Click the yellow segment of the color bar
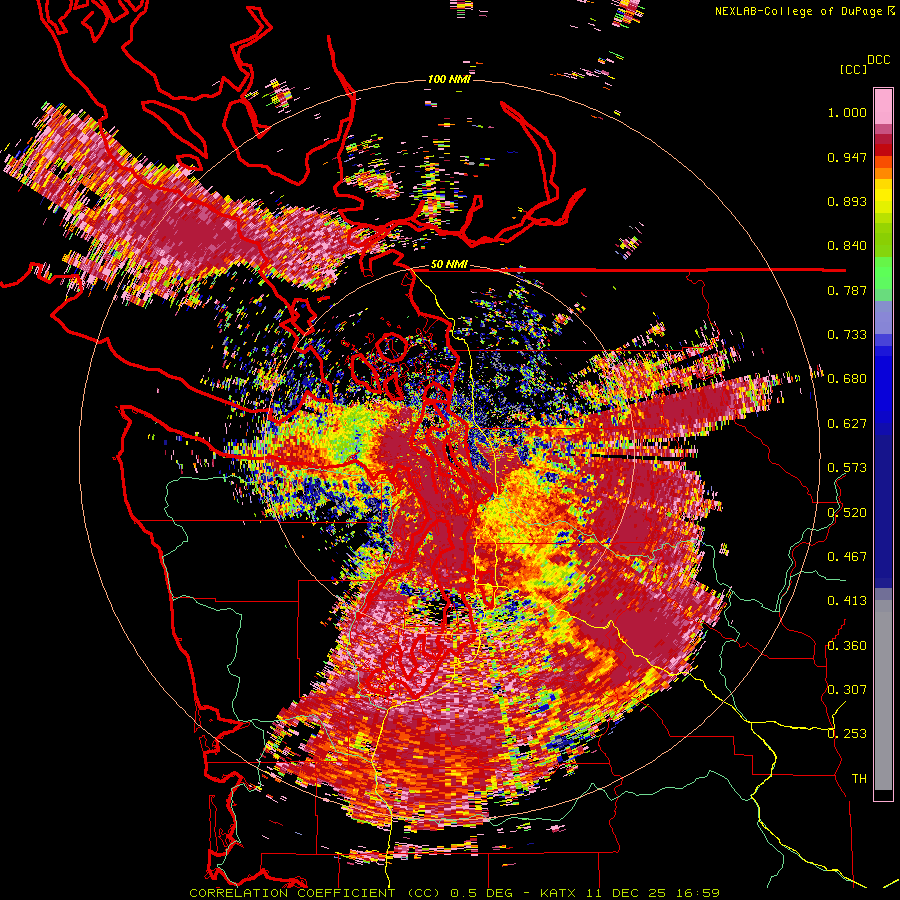Image resolution: width=900 pixels, height=900 pixels. pos(883,196)
